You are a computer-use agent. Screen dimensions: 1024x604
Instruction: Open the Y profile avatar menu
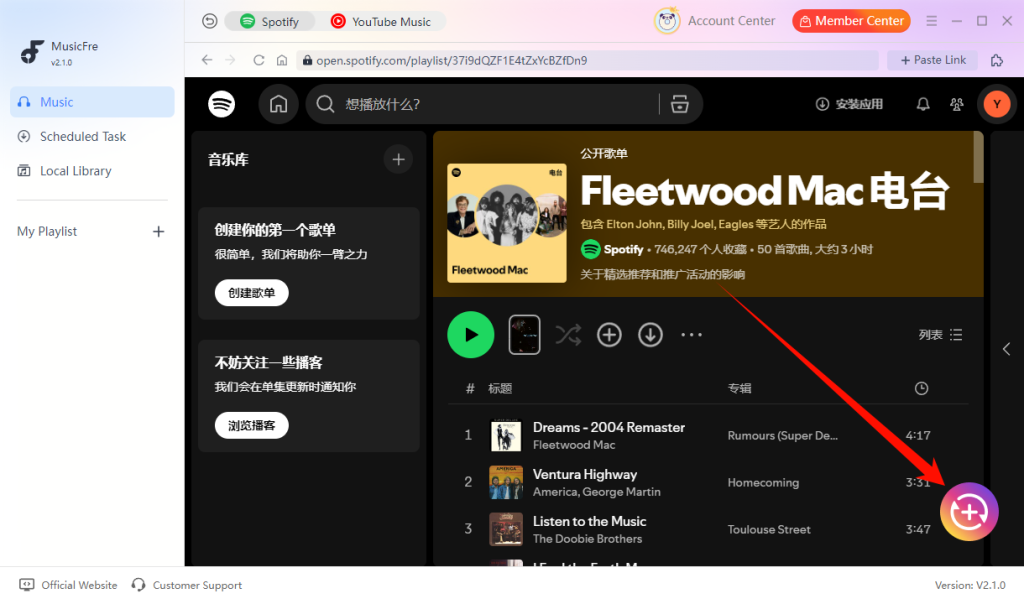point(997,104)
